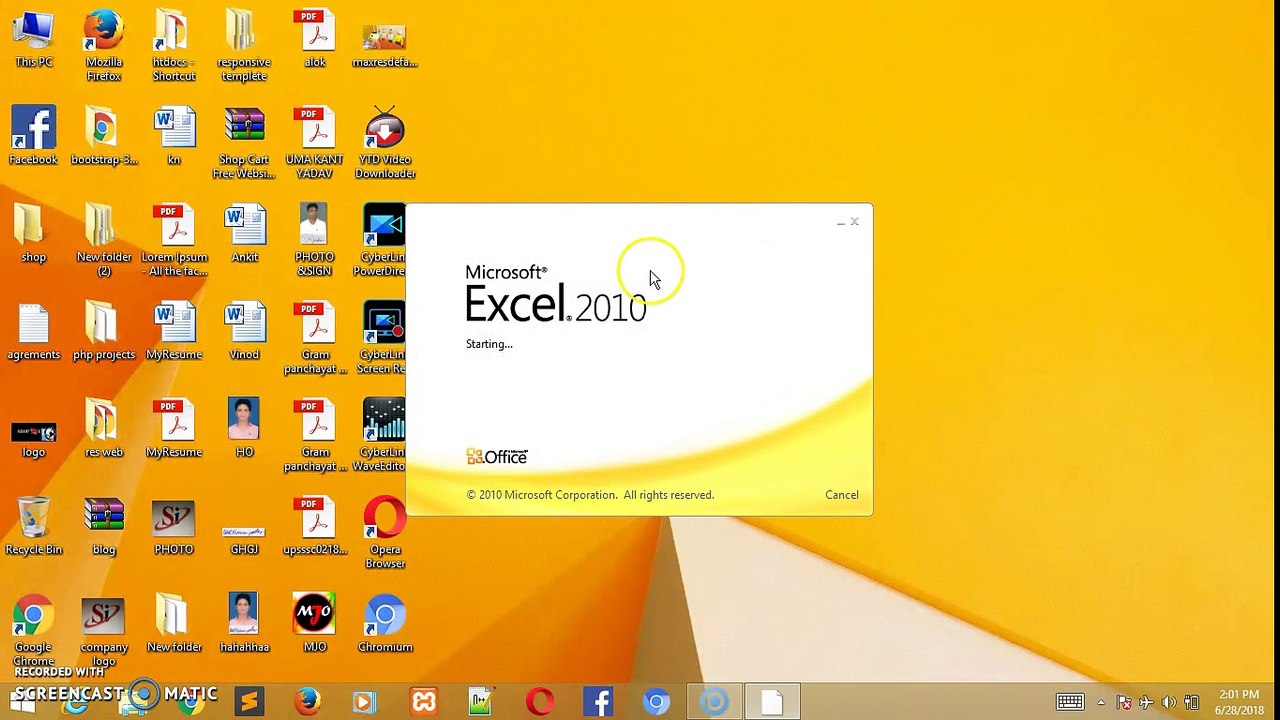Open MJO desktop icon
This screenshot has height=720, width=1280.
[314, 625]
